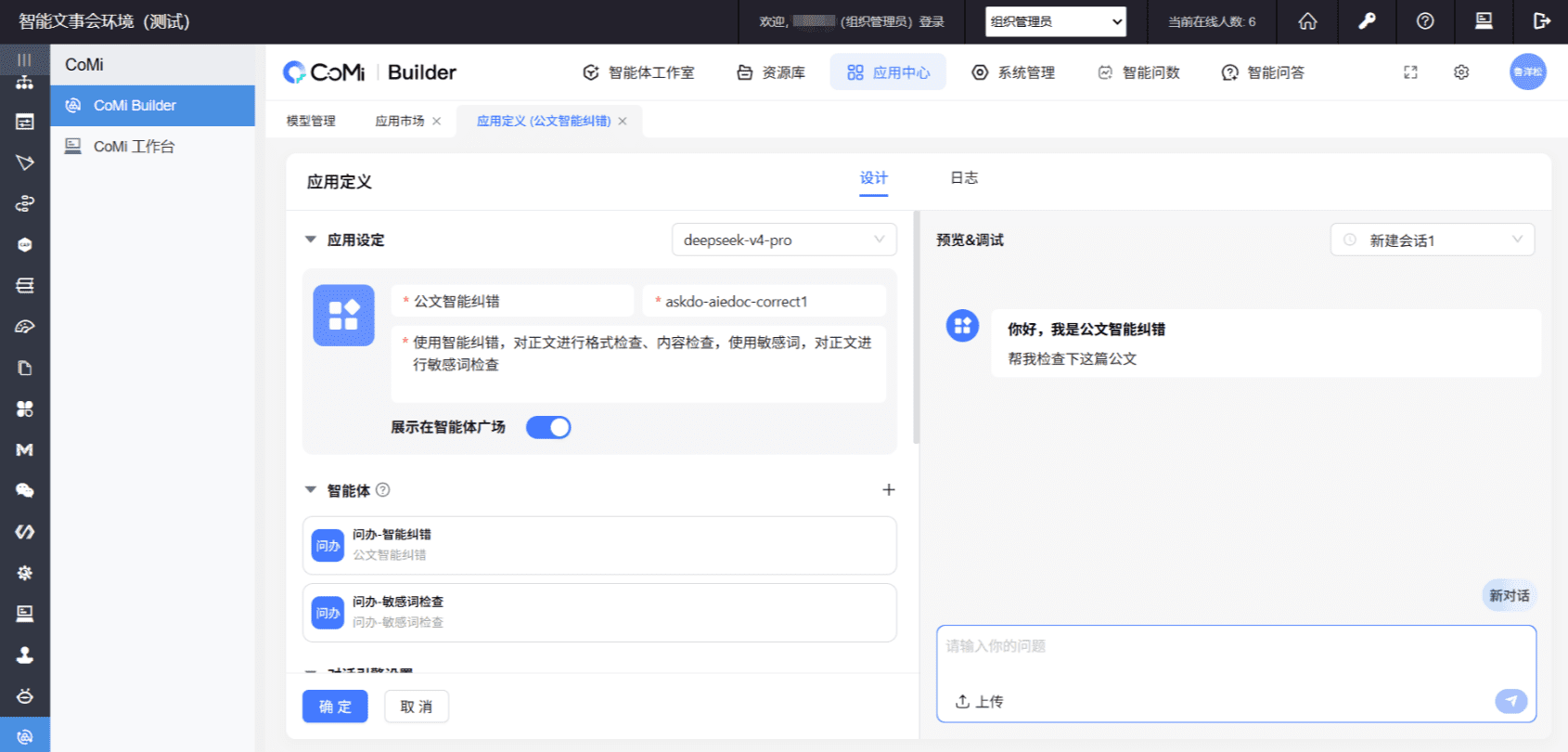The height and width of the screenshot is (752, 1568).
Task: Open help via the question mark icon
Action: pyautogui.click(x=1425, y=21)
